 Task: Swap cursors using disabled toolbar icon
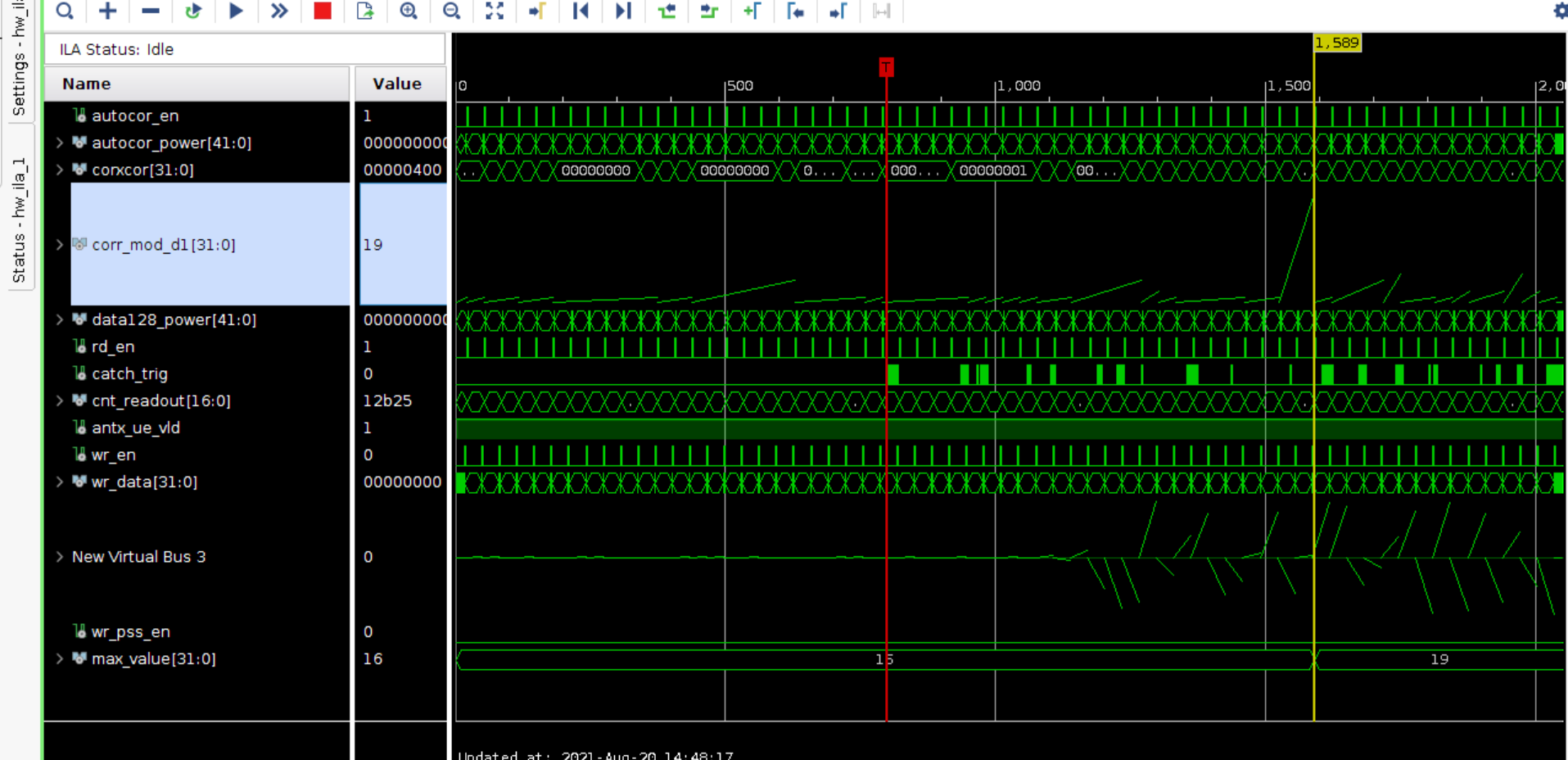click(881, 11)
